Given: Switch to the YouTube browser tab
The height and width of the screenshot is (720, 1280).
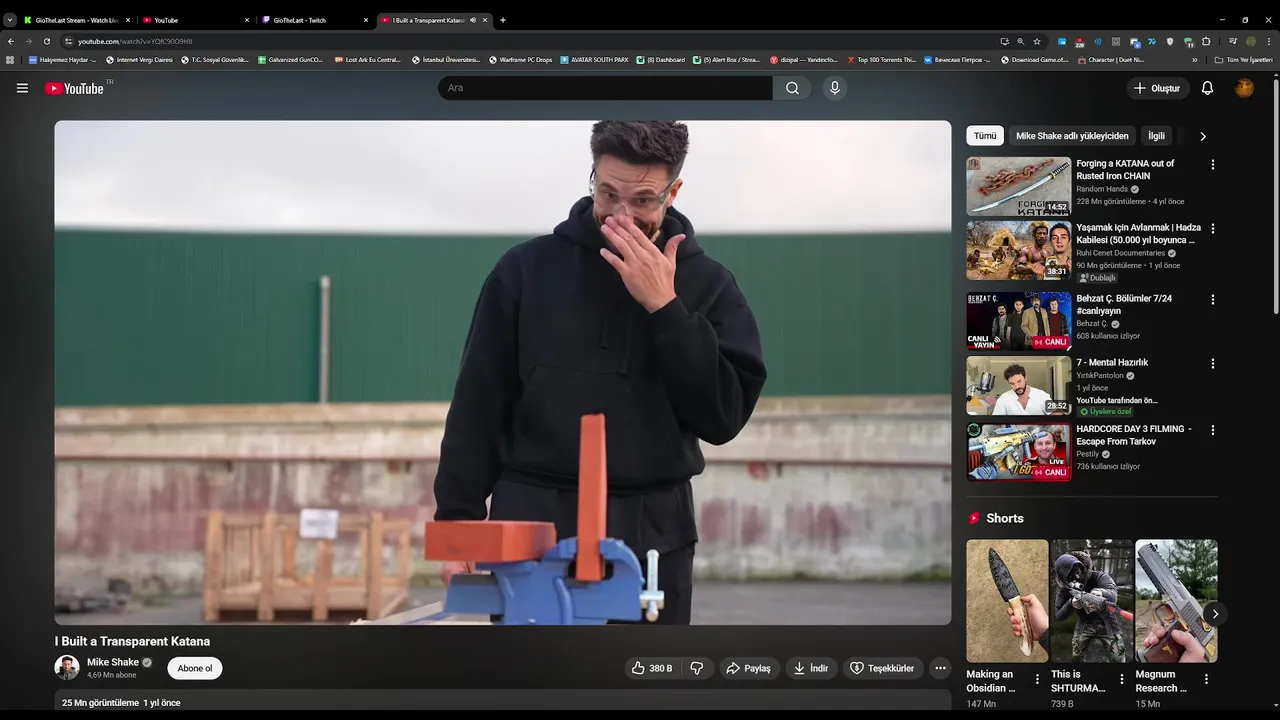Looking at the screenshot, I should point(195,20).
